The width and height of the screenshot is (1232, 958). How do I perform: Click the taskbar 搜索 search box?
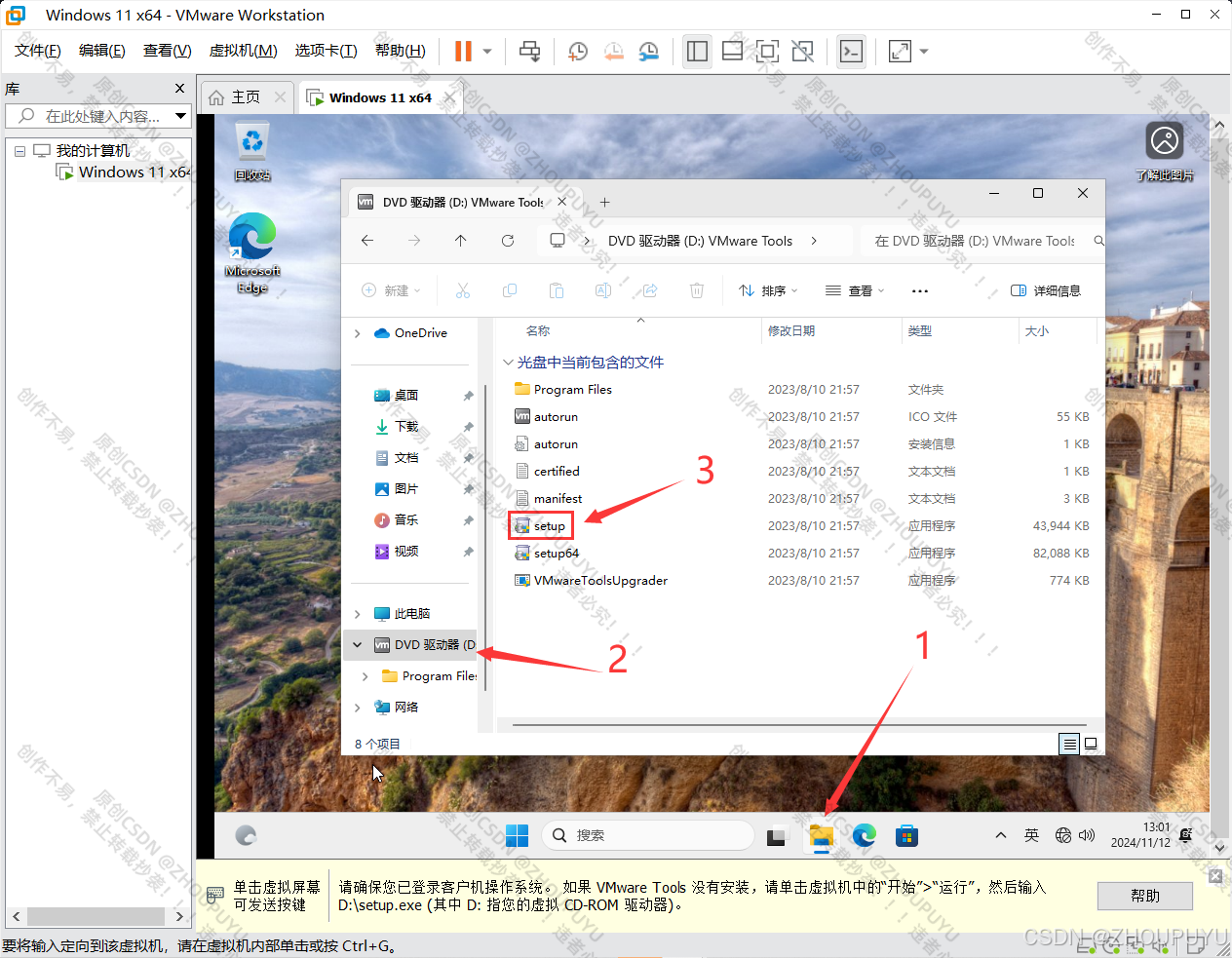(648, 835)
